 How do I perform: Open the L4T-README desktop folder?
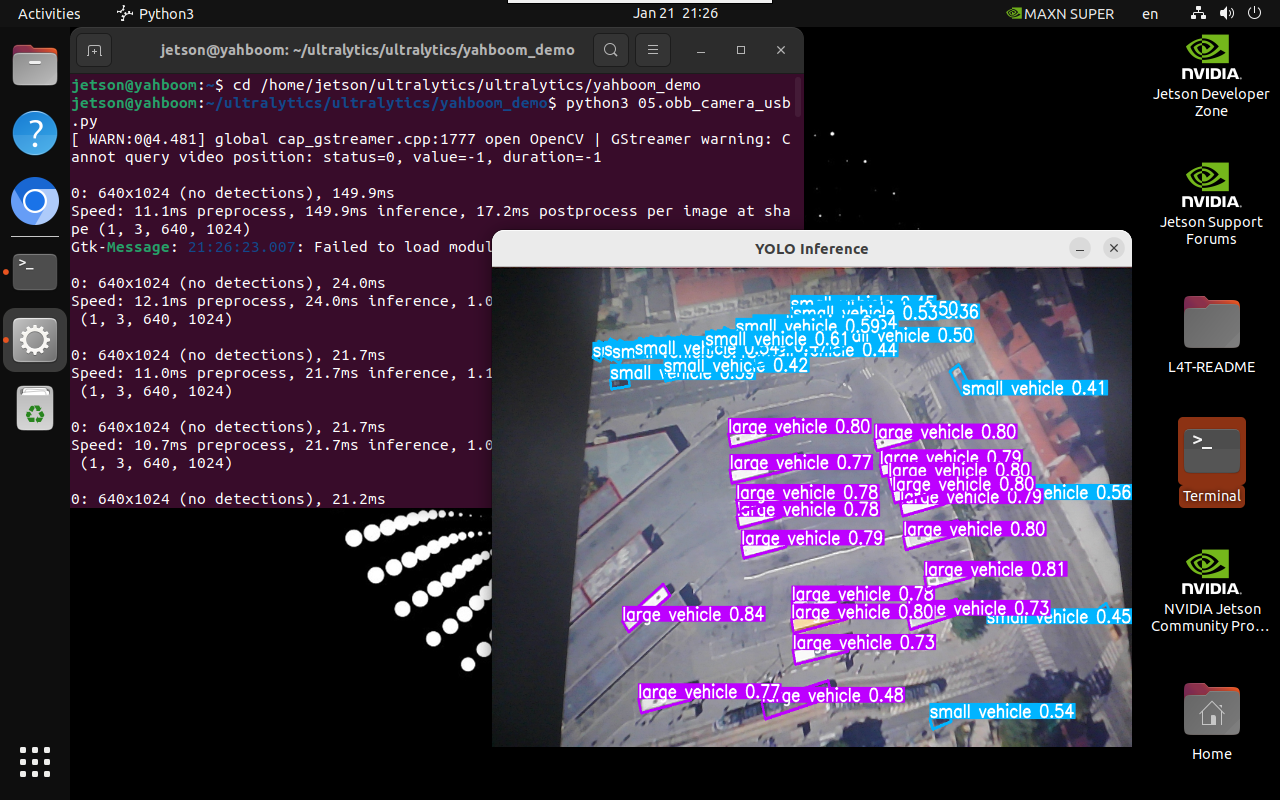[1211, 335]
